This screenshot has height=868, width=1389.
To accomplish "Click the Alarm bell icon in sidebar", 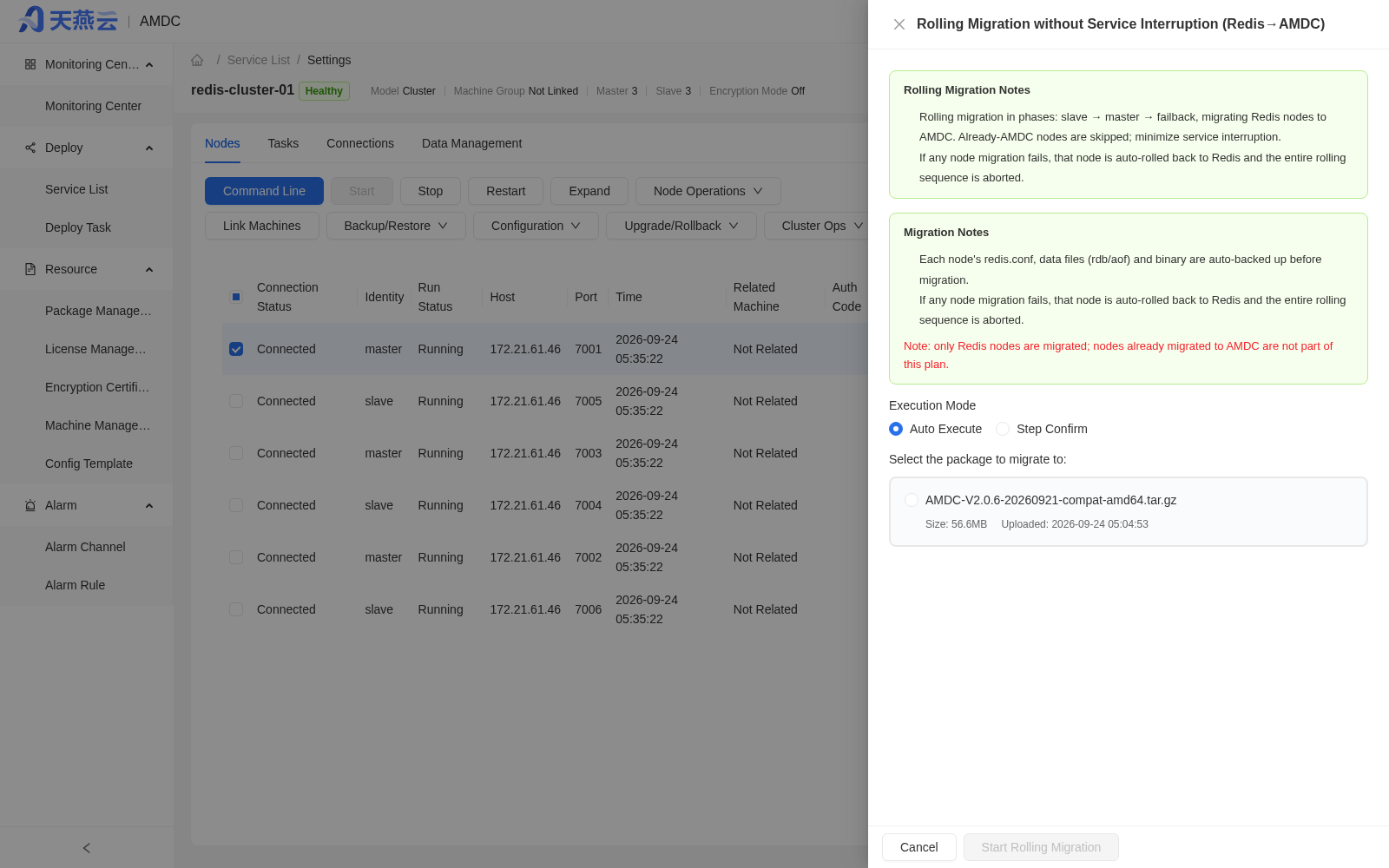I will [x=30, y=505].
